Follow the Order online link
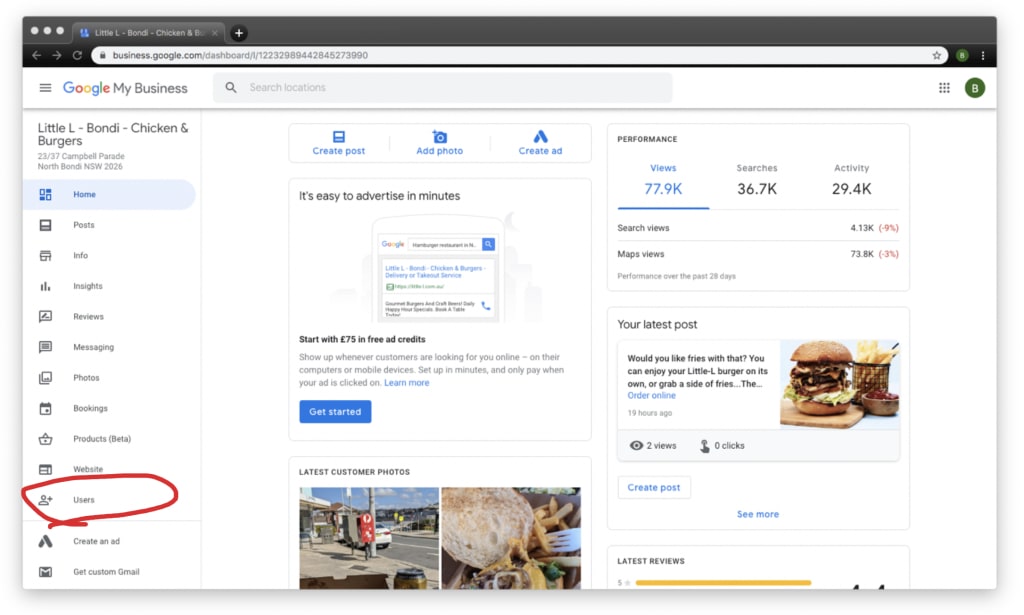The image size is (1024, 615). click(651, 396)
